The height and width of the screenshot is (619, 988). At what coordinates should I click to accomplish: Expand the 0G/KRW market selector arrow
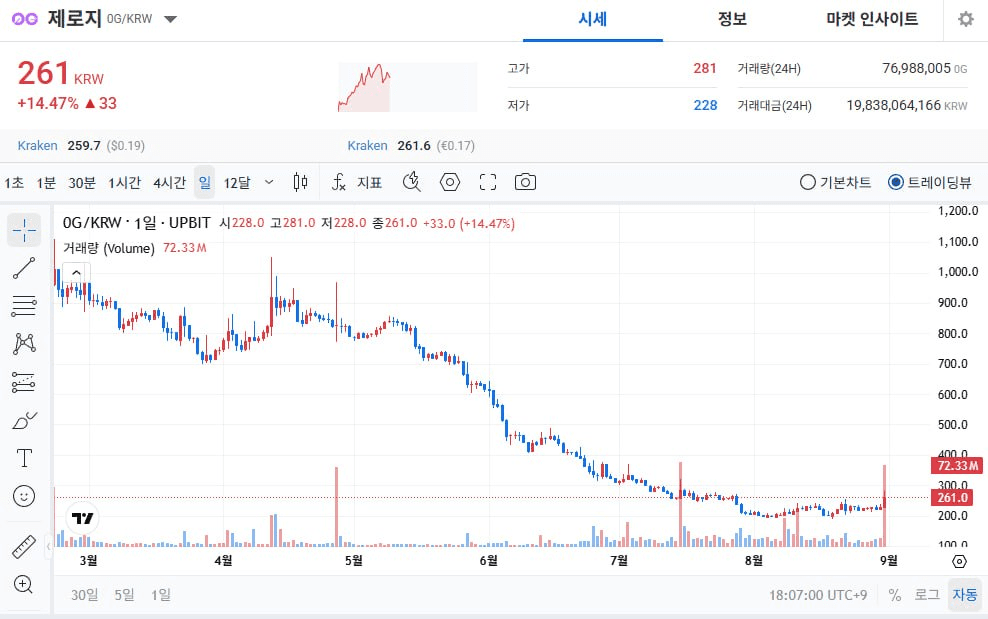pos(170,19)
